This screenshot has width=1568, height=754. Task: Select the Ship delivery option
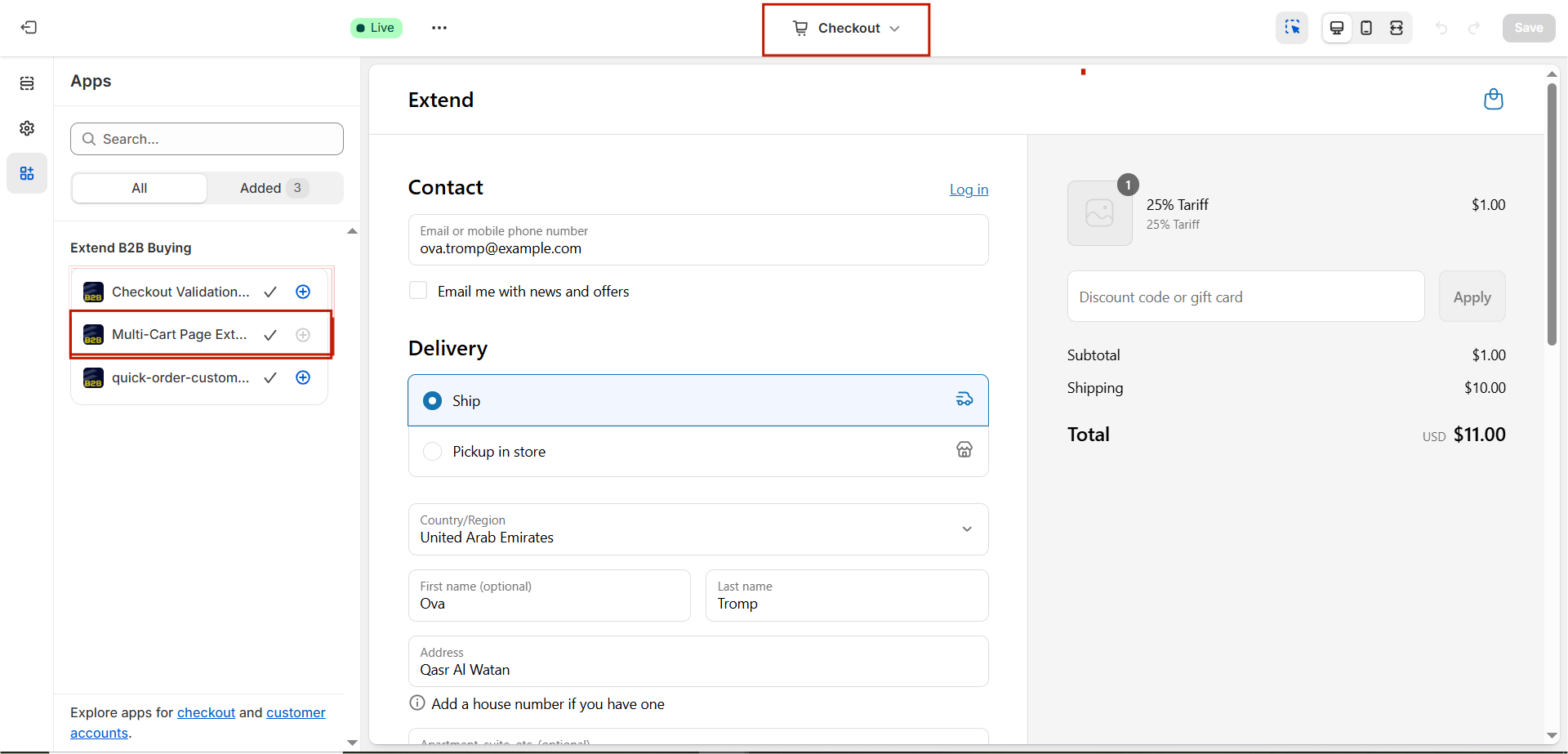698,400
